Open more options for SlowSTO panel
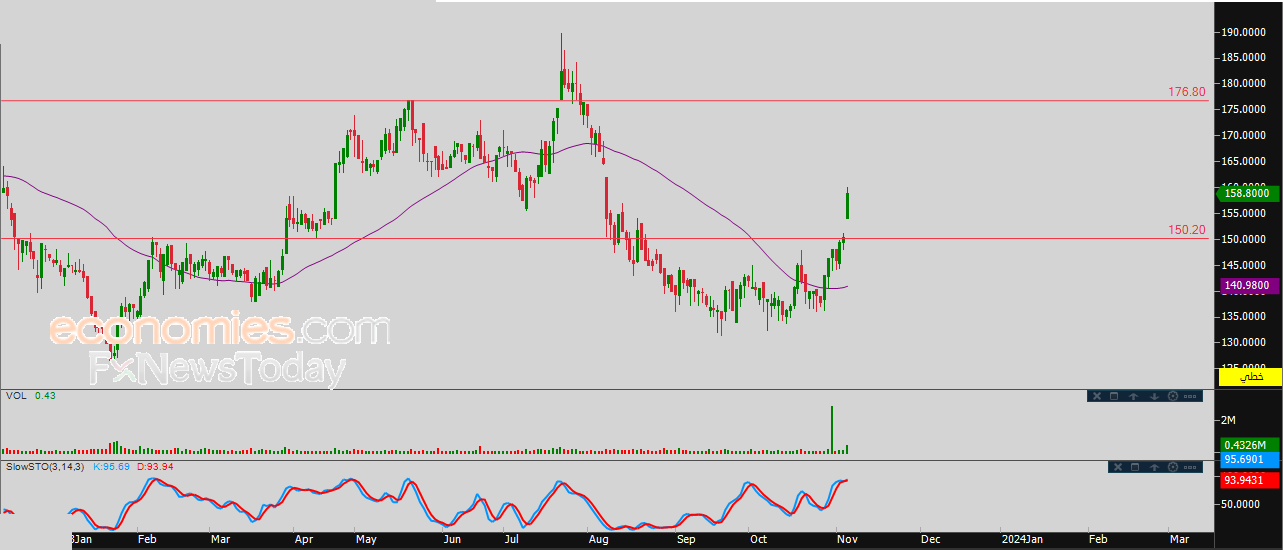Viewport: 1283px width, 550px height. [1190, 467]
